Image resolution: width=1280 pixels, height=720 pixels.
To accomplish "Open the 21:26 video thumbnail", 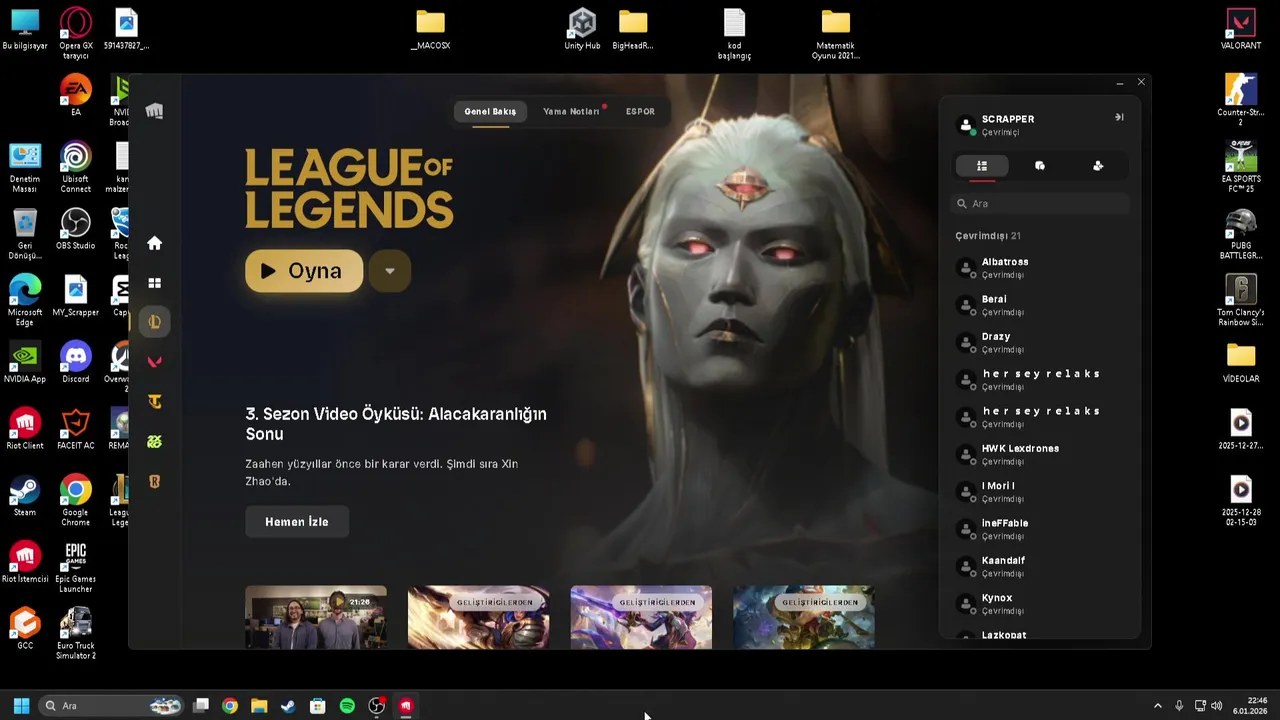I will [x=316, y=617].
